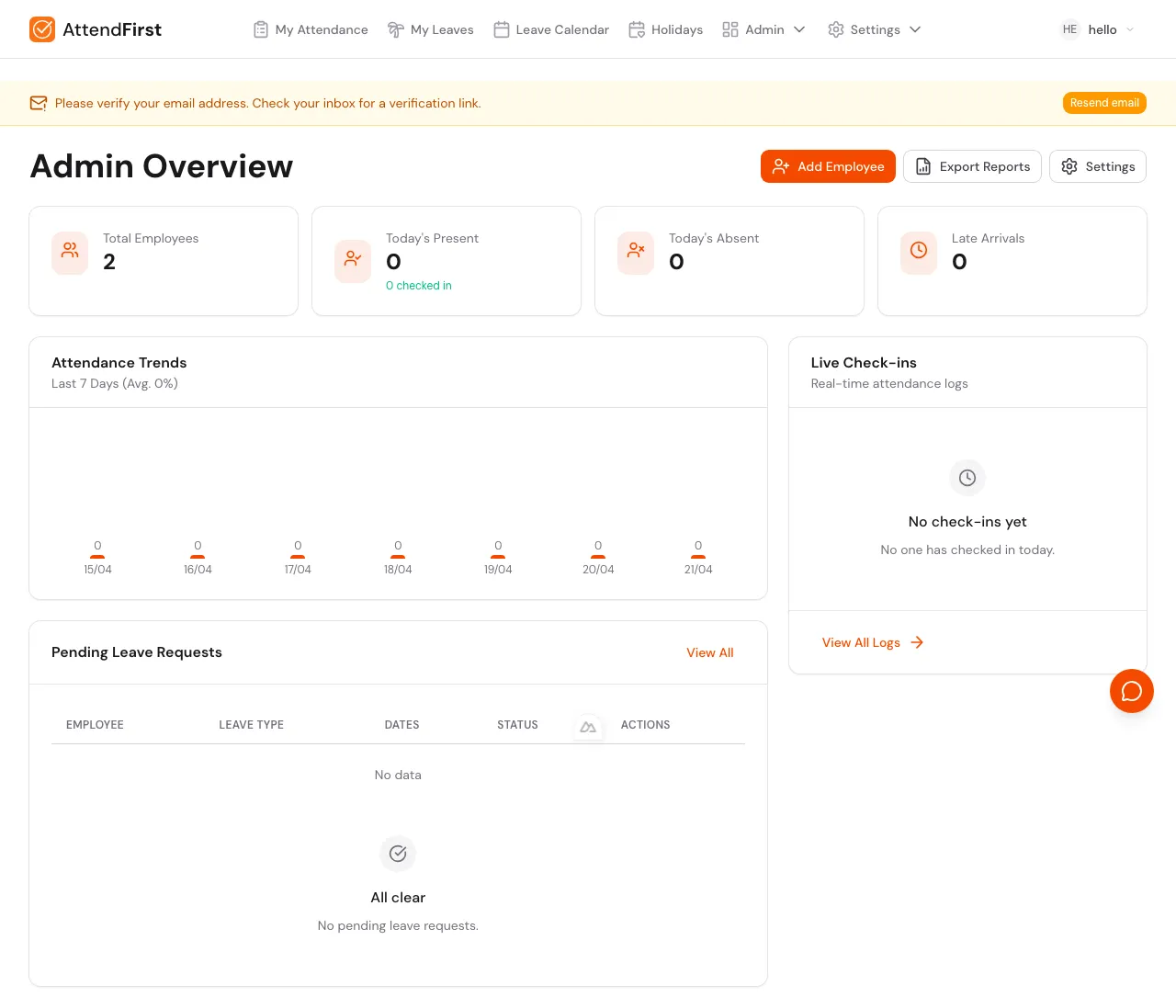Click the Late Arrivals clock icon
Screen dimensions: 1176x1008
point(919,253)
